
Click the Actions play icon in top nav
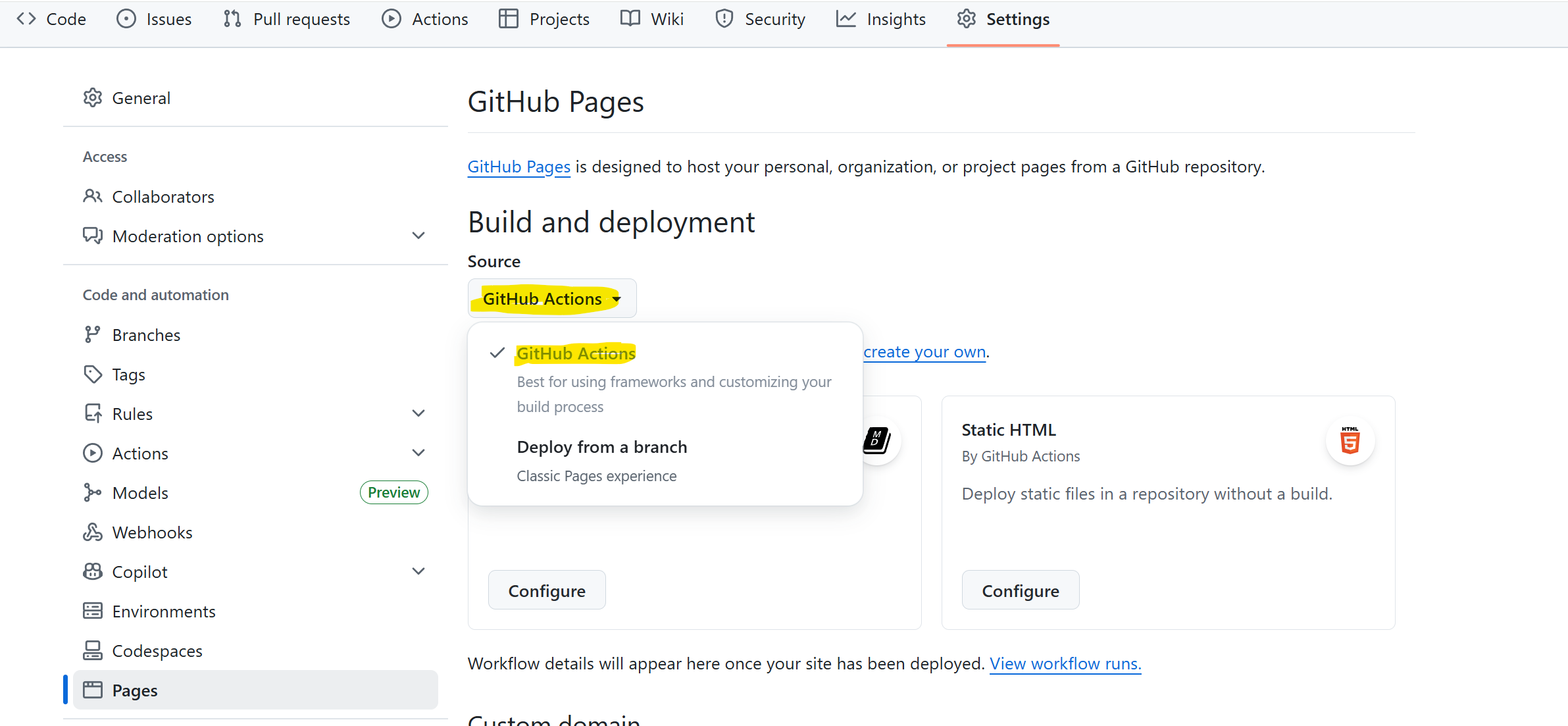[x=392, y=19]
